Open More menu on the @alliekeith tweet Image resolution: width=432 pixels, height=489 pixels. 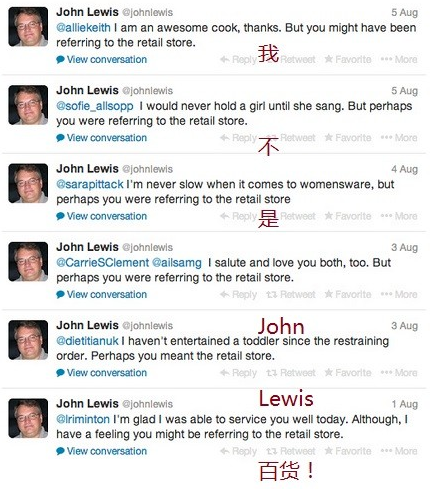(399, 59)
